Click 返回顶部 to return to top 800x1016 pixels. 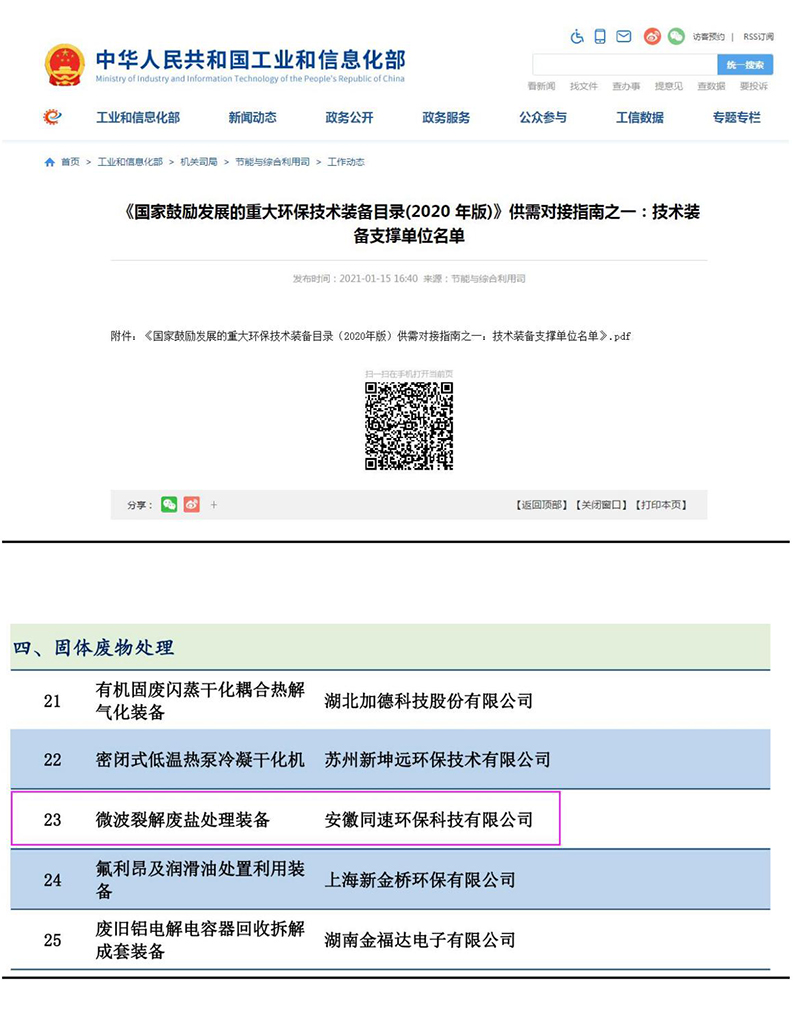click(542, 505)
